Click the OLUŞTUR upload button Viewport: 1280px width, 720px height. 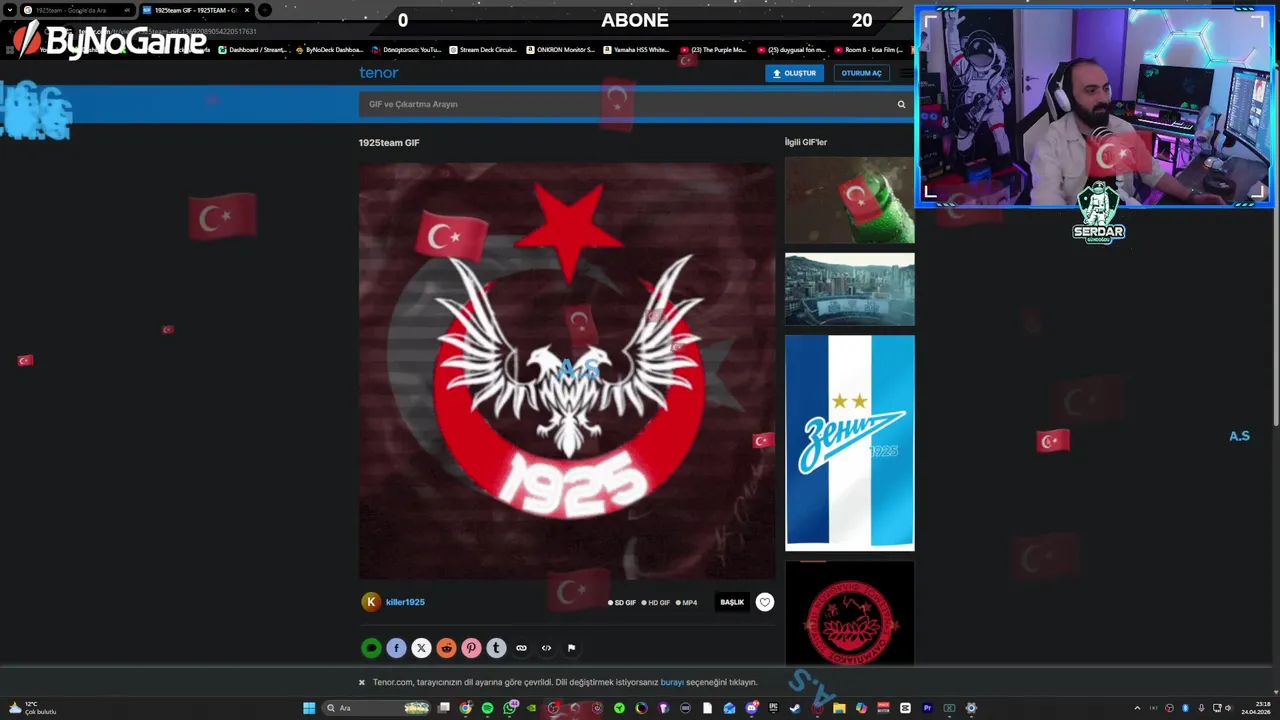click(x=794, y=73)
